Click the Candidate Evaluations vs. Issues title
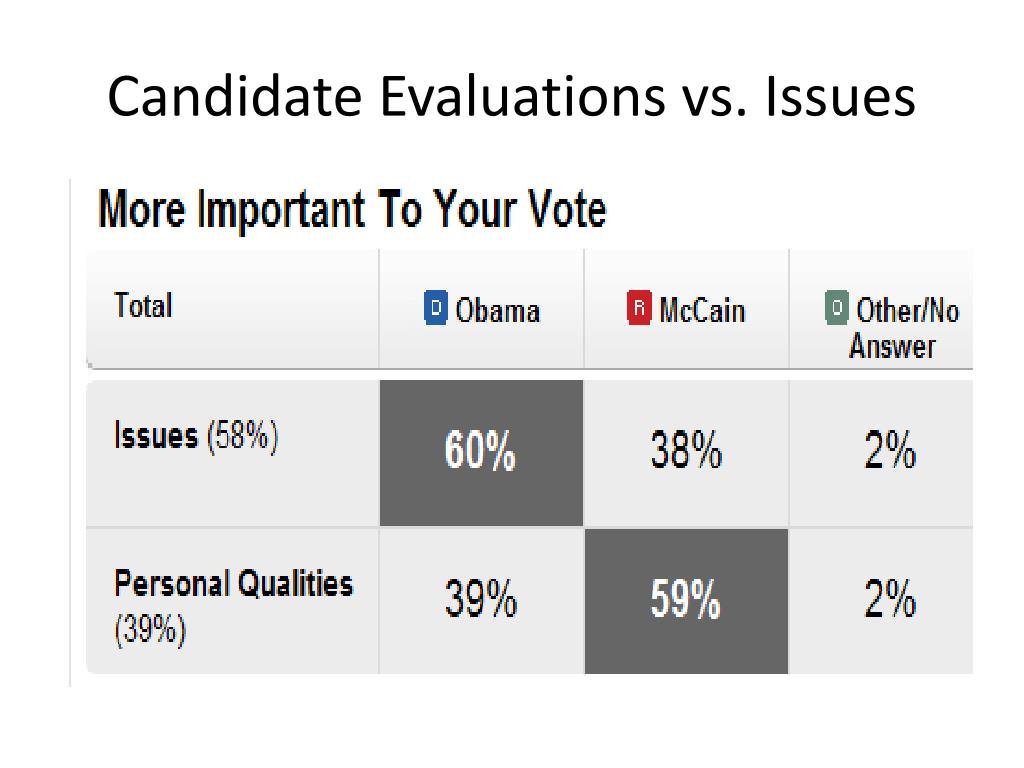This screenshot has width=1024, height=768. 511,97
